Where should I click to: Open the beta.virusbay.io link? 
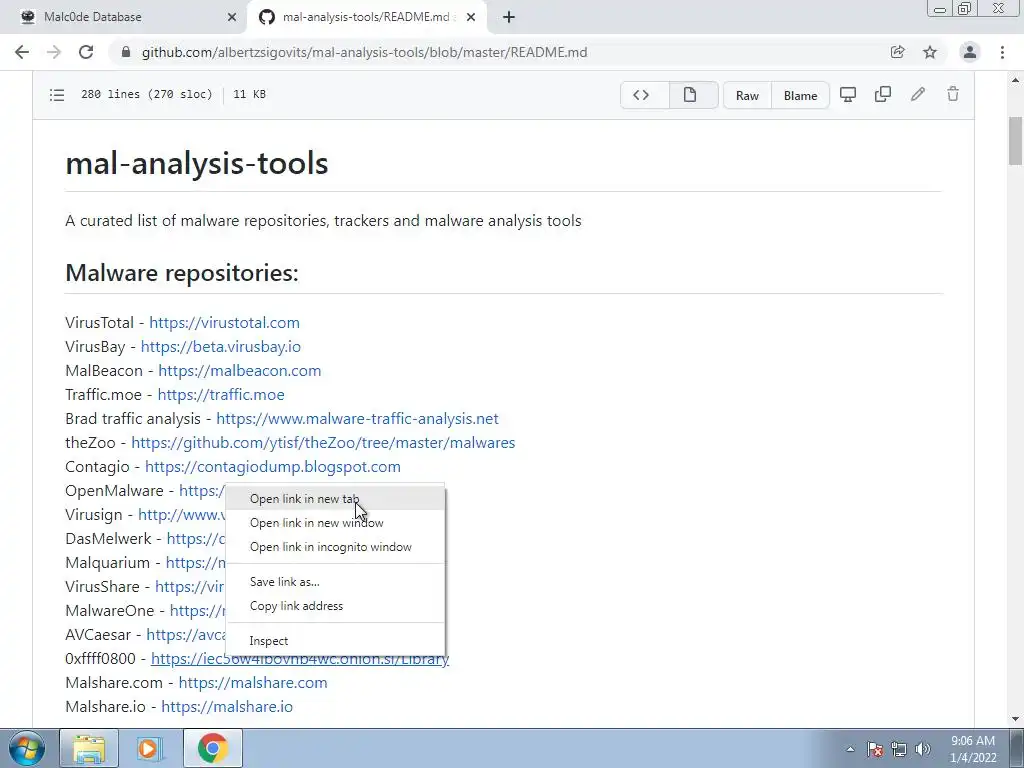tap(221, 347)
